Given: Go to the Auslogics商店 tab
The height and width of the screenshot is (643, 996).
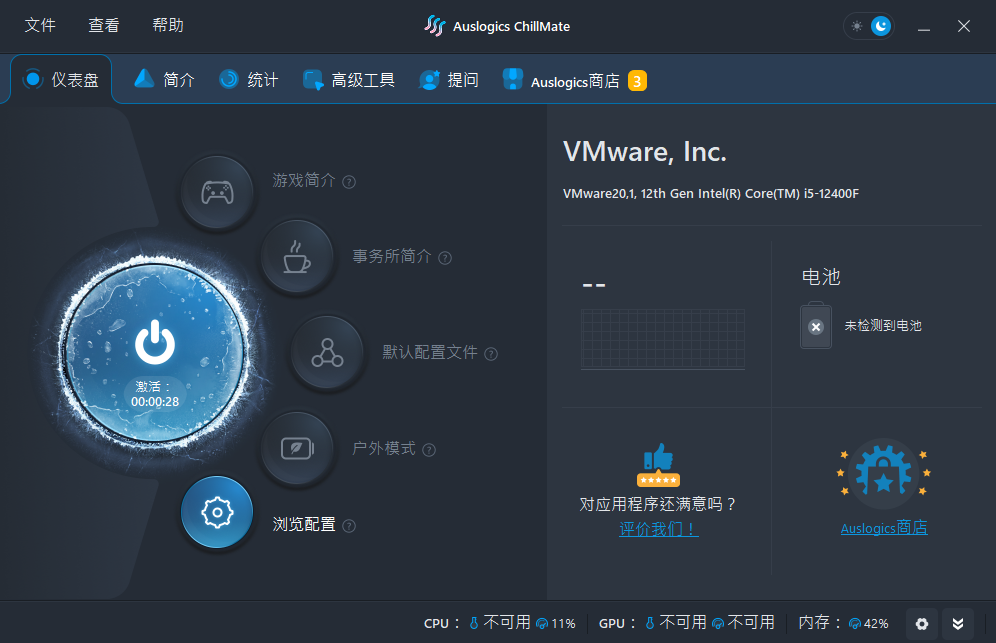Looking at the screenshot, I should [x=574, y=81].
